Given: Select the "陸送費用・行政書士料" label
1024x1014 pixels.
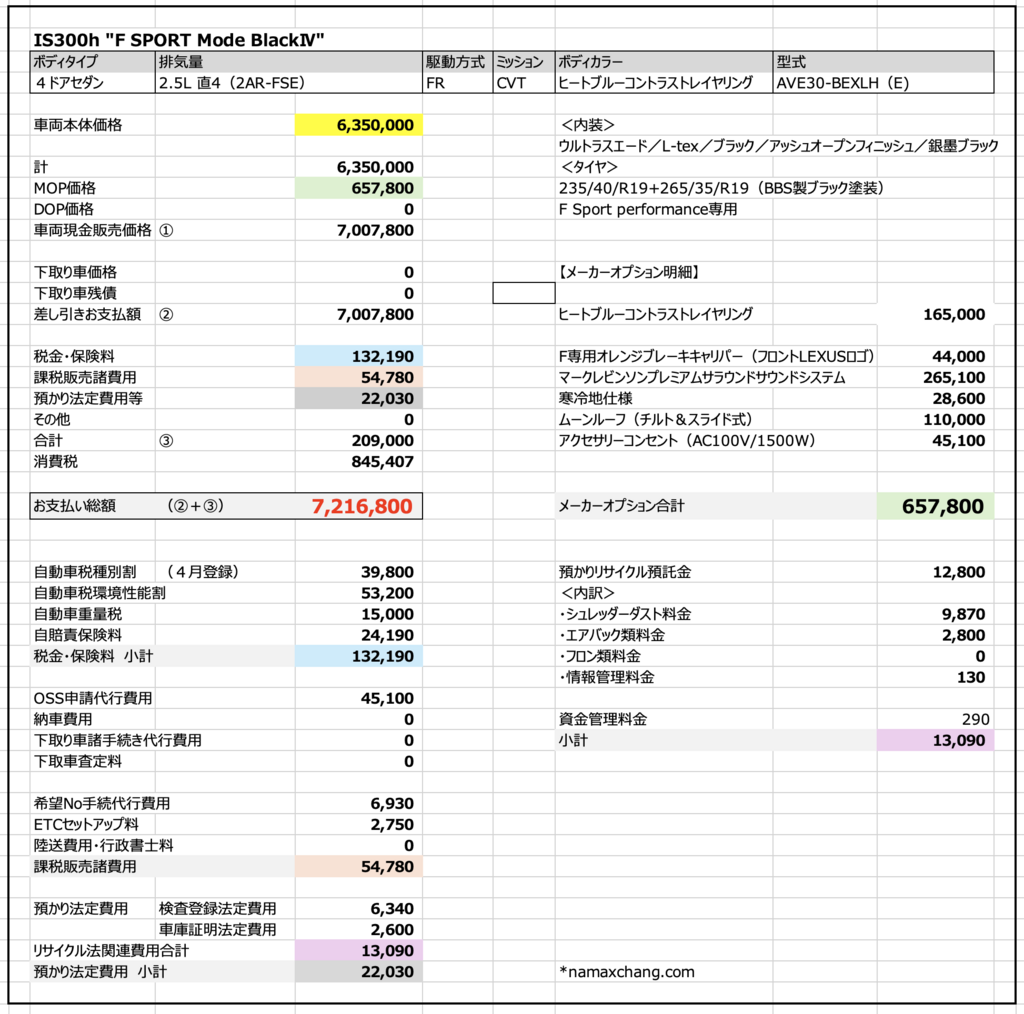Looking at the screenshot, I should point(103,846).
